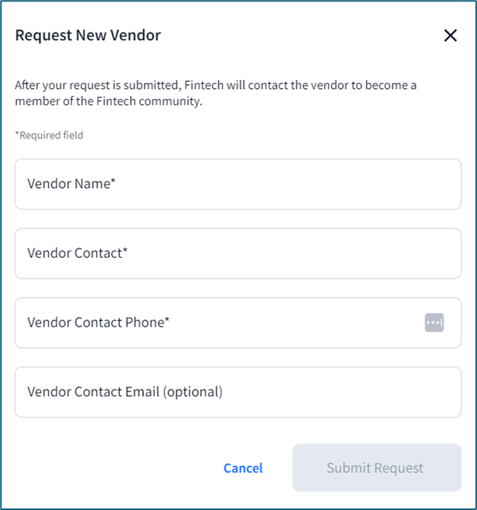Send the vendor request via Submit Request
The width and height of the screenshot is (477, 510).
pos(377,468)
